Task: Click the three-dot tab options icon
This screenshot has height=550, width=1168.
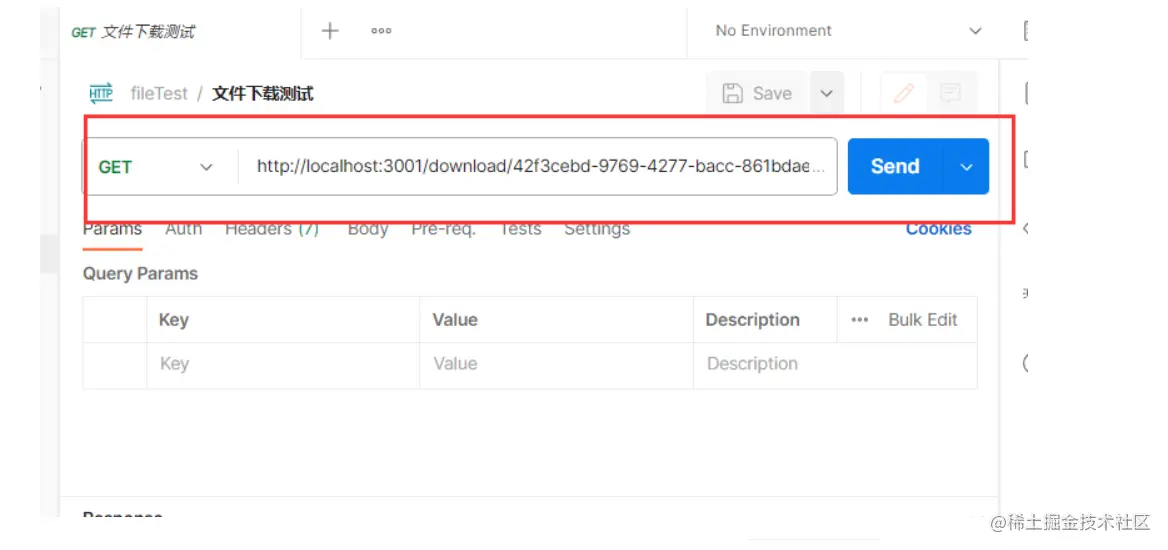Action: click(x=381, y=31)
